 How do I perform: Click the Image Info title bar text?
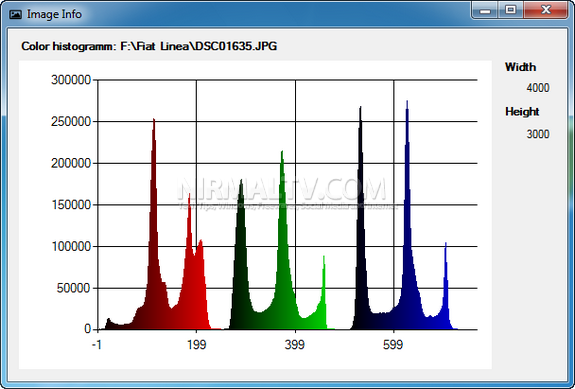(54, 14)
